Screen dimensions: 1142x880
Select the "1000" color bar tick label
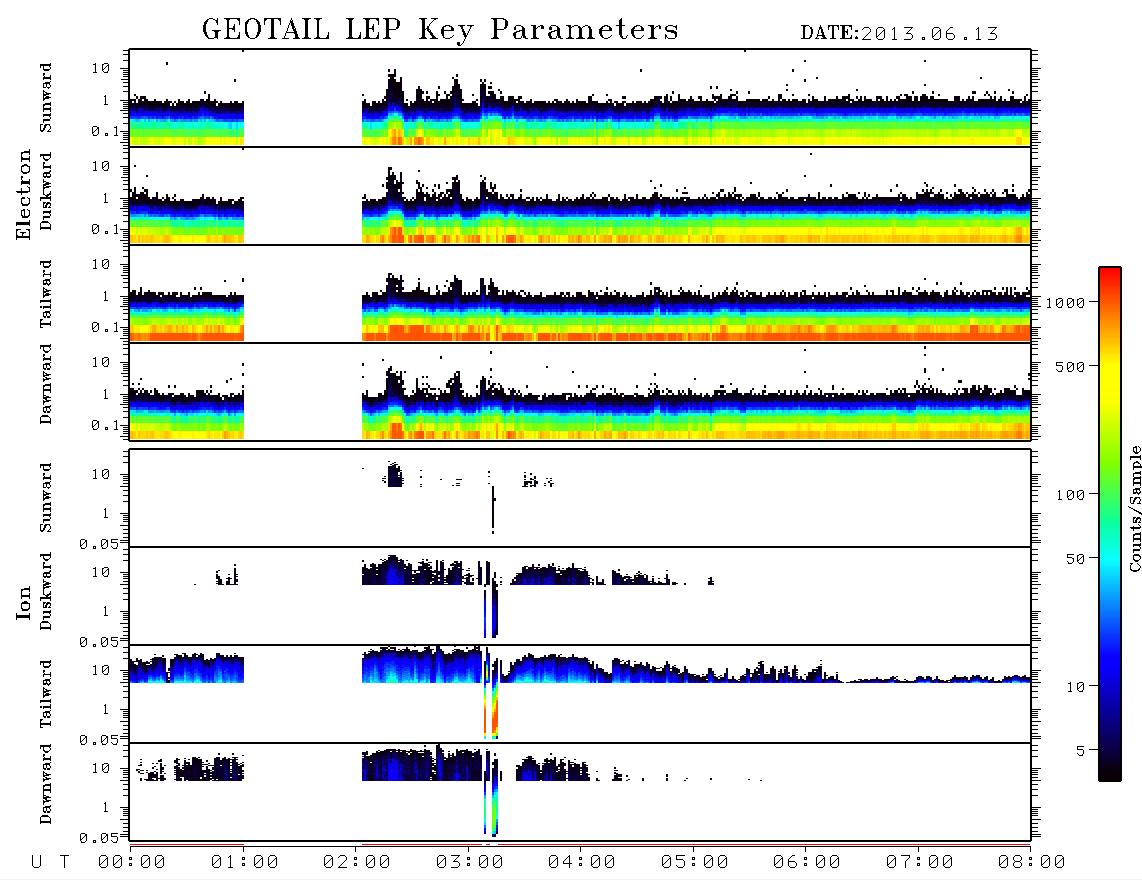(1066, 303)
